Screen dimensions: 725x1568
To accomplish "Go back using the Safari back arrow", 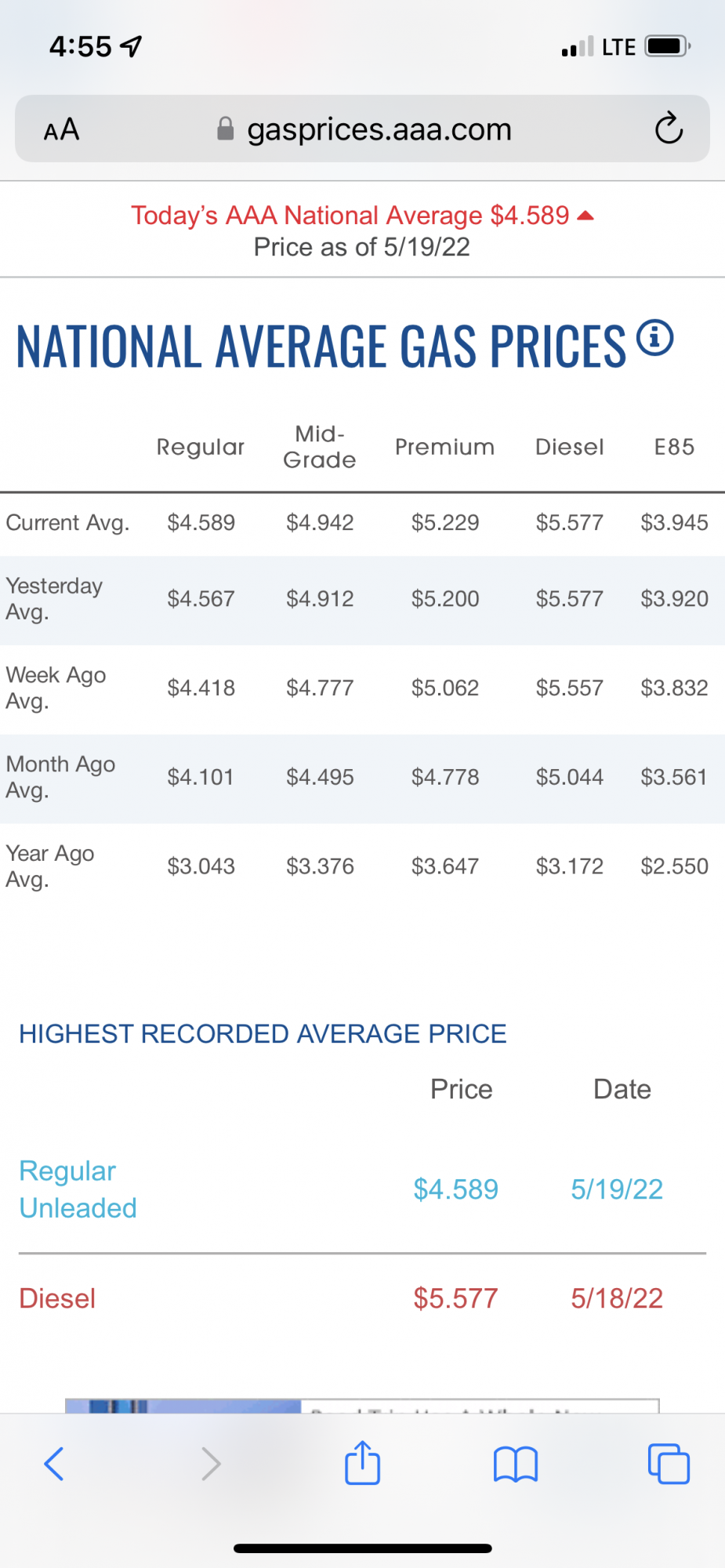I will click(54, 1463).
